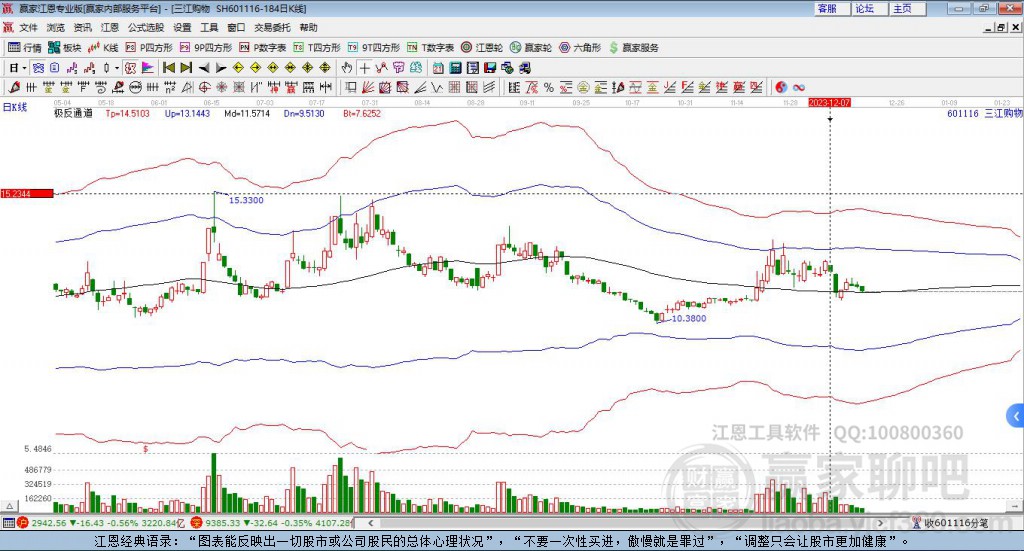Jump to first bar with skip-back icon
Image resolution: width=1024 pixels, height=551 pixels.
click(x=168, y=68)
